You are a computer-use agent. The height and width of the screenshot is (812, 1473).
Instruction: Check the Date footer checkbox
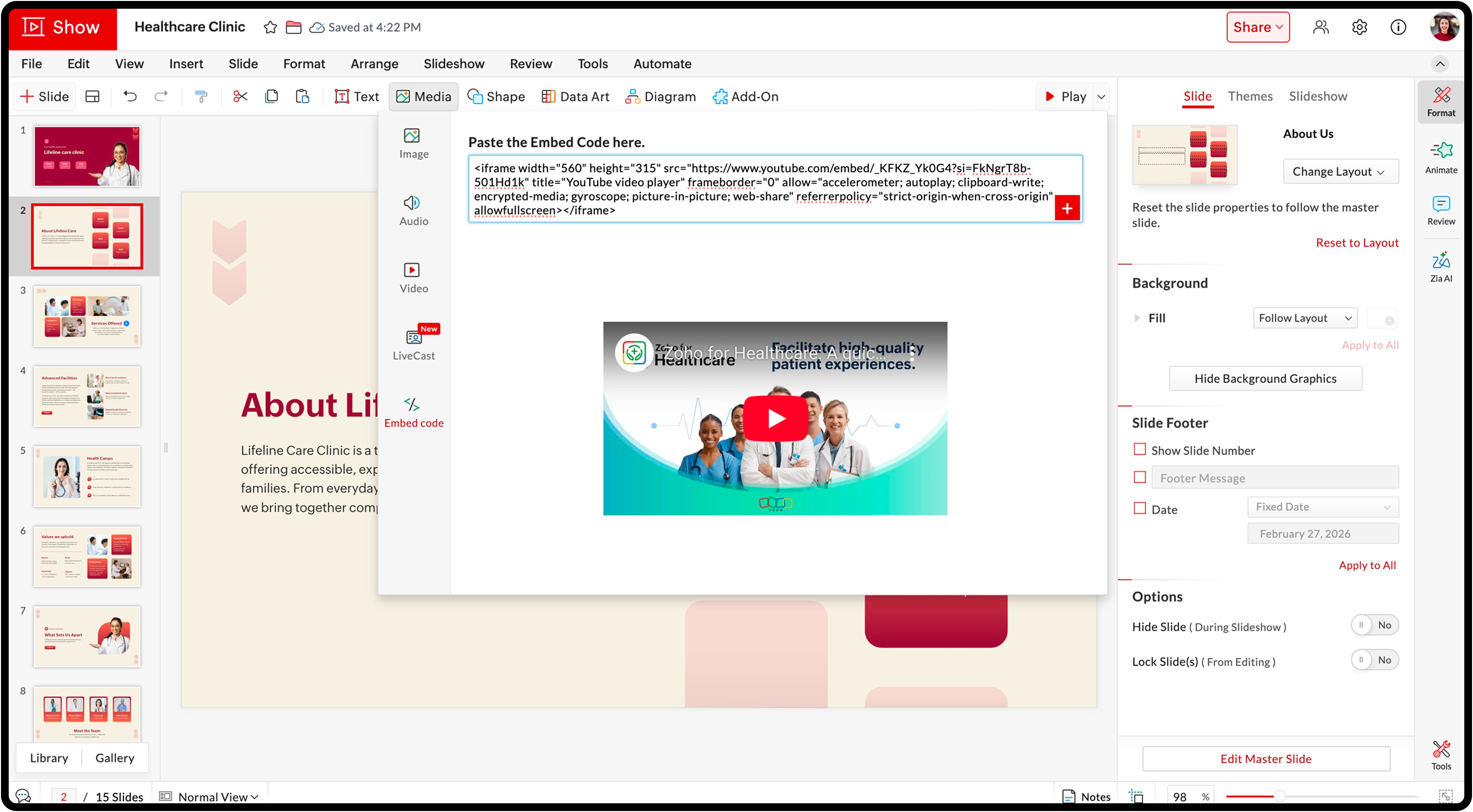tap(1140, 509)
